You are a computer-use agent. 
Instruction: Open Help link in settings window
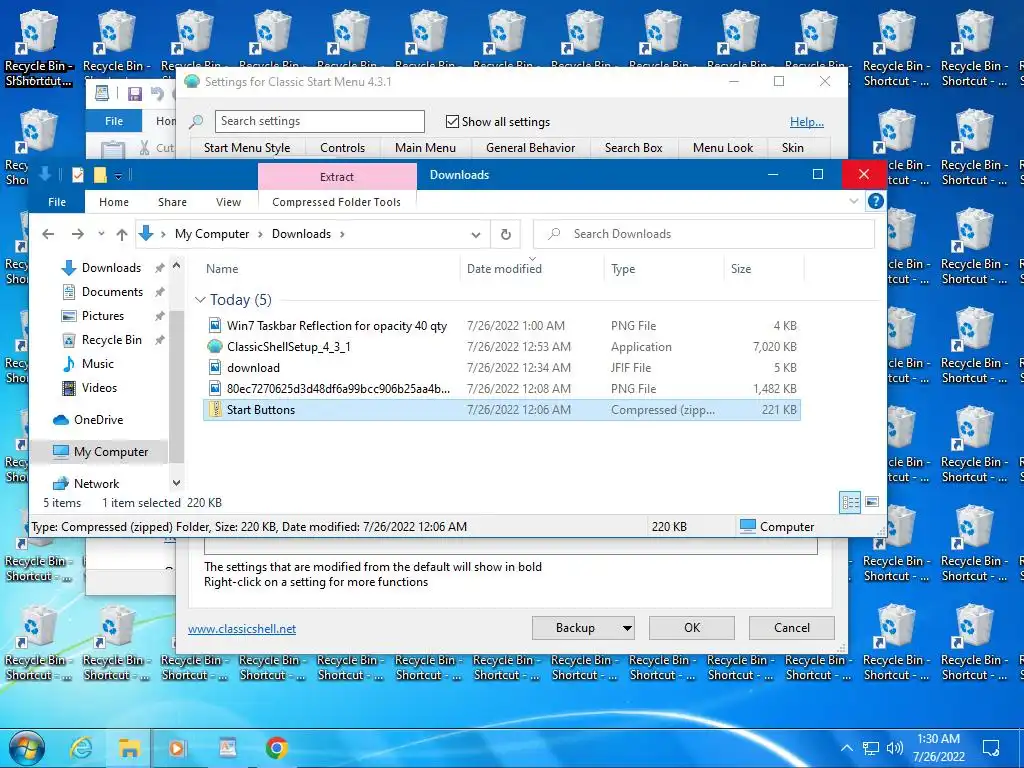tap(807, 121)
